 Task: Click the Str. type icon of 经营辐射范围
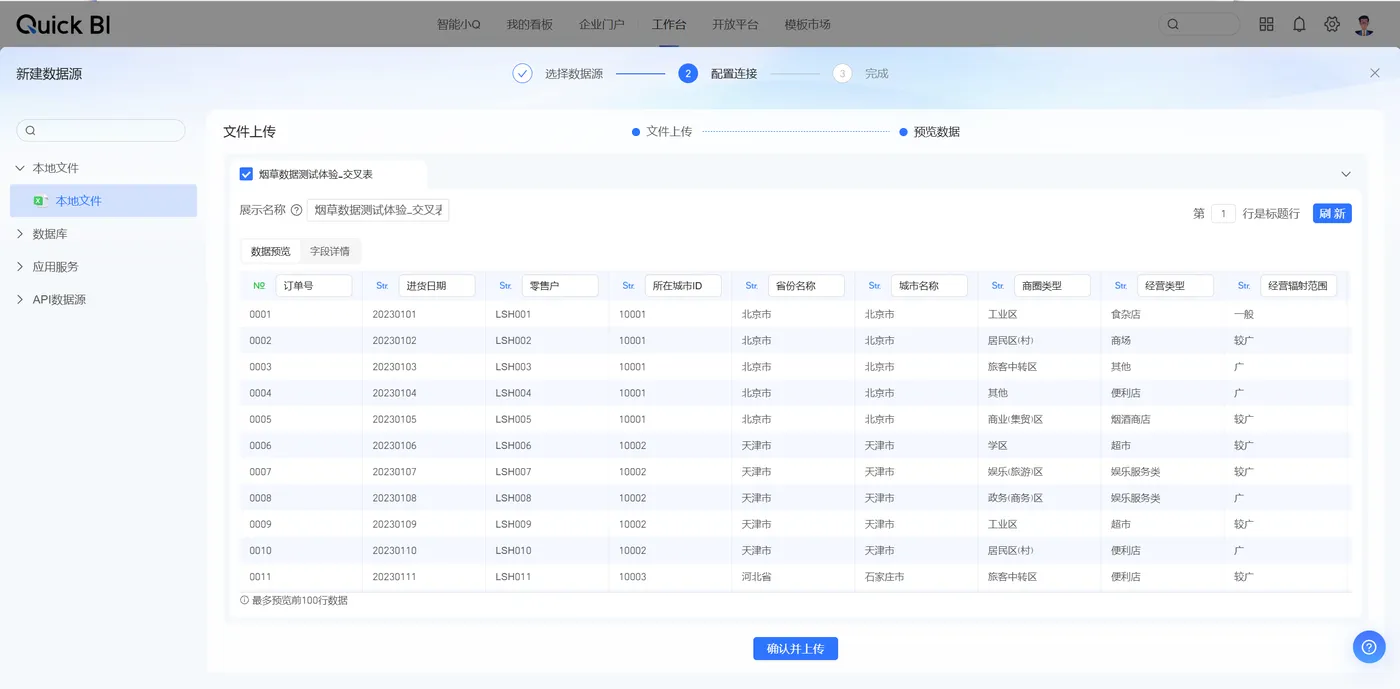tap(1243, 286)
